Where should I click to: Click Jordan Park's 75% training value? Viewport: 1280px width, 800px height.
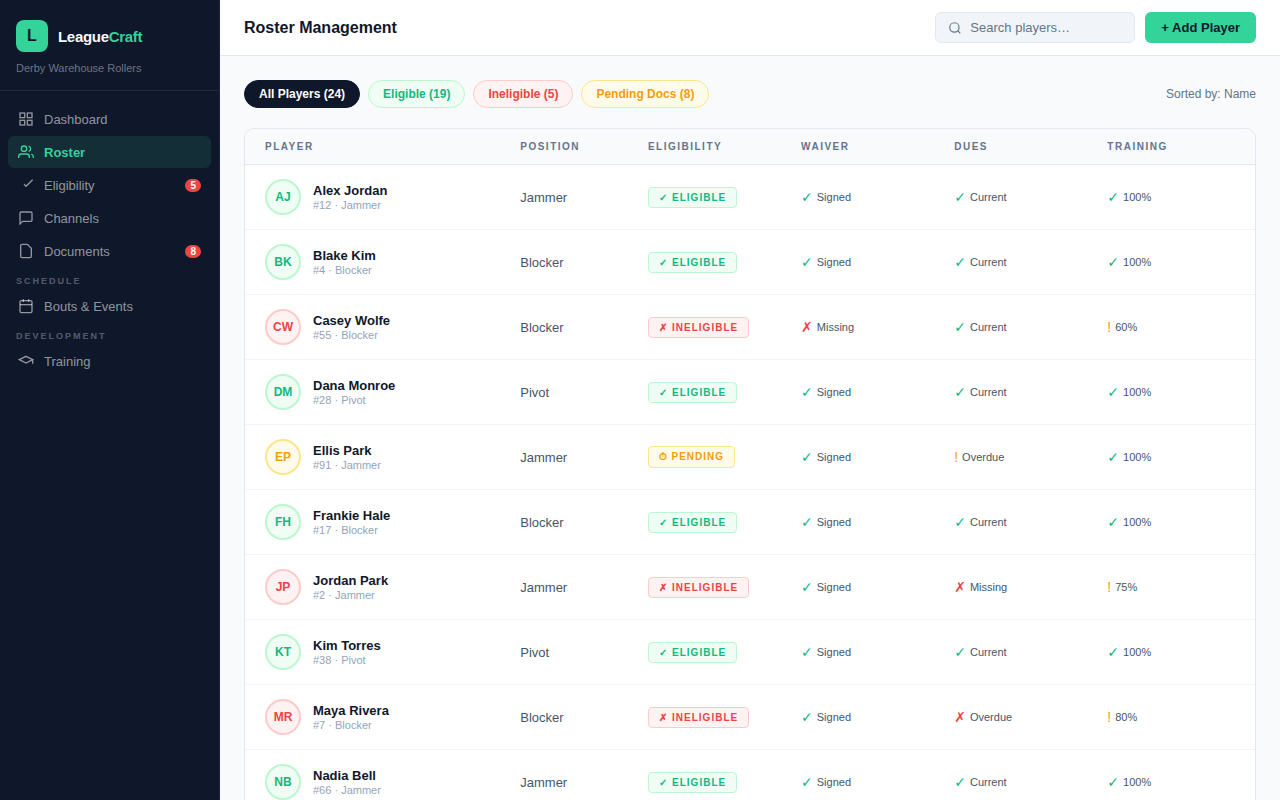coord(1122,587)
